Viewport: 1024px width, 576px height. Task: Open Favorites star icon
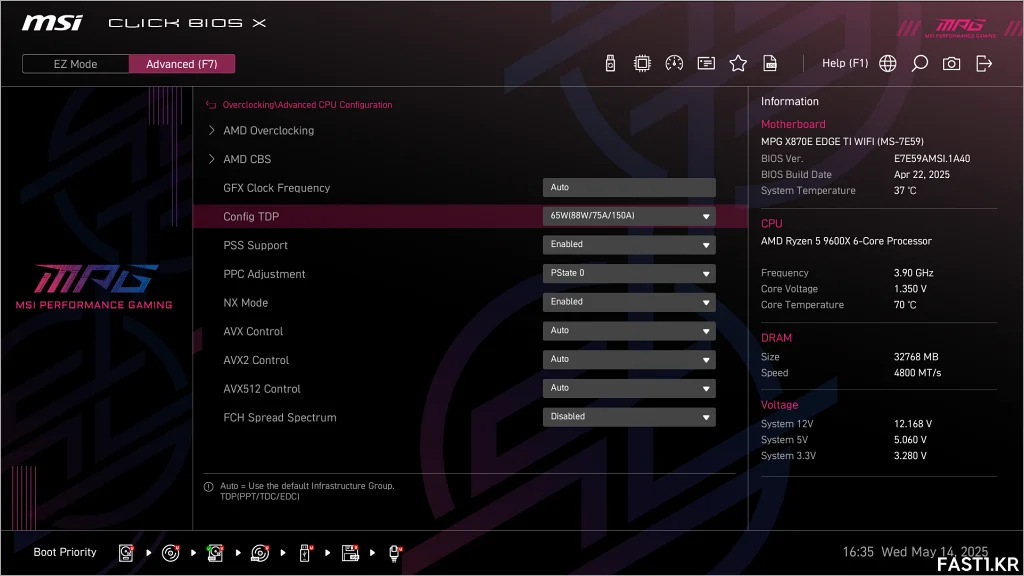pyautogui.click(x=738, y=63)
